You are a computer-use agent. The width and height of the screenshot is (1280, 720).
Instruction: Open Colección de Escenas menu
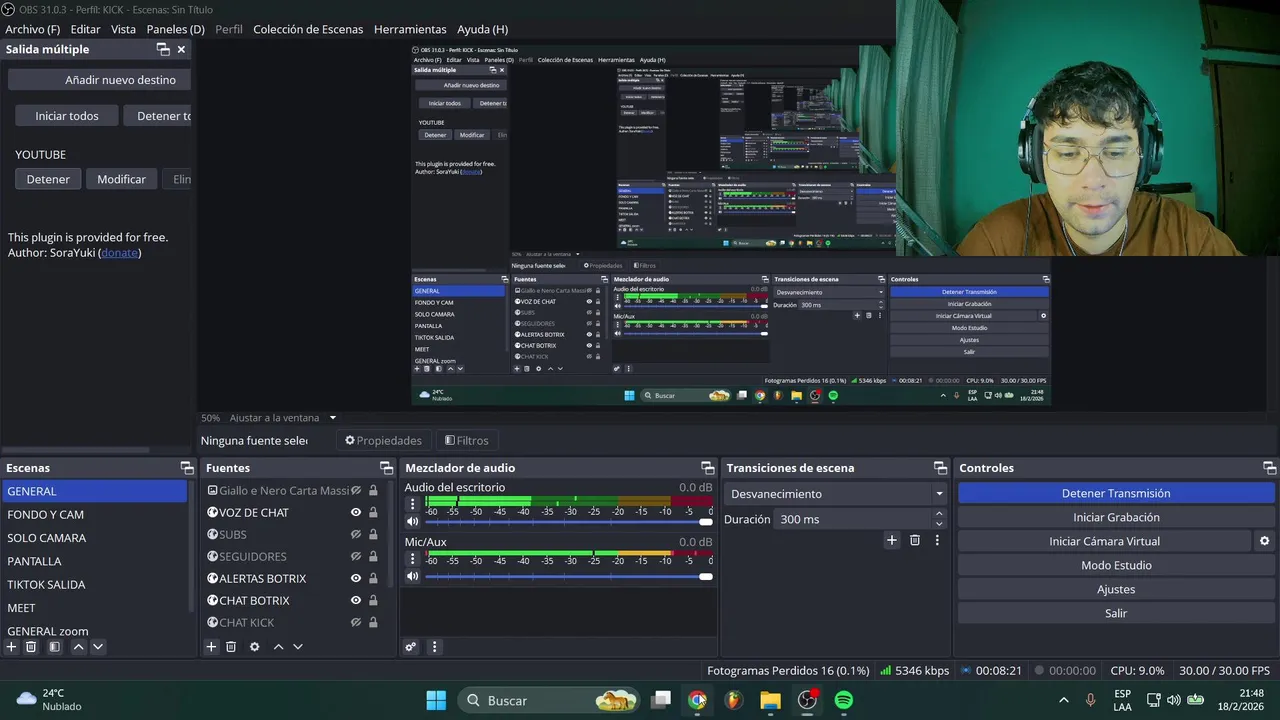pyautogui.click(x=308, y=29)
